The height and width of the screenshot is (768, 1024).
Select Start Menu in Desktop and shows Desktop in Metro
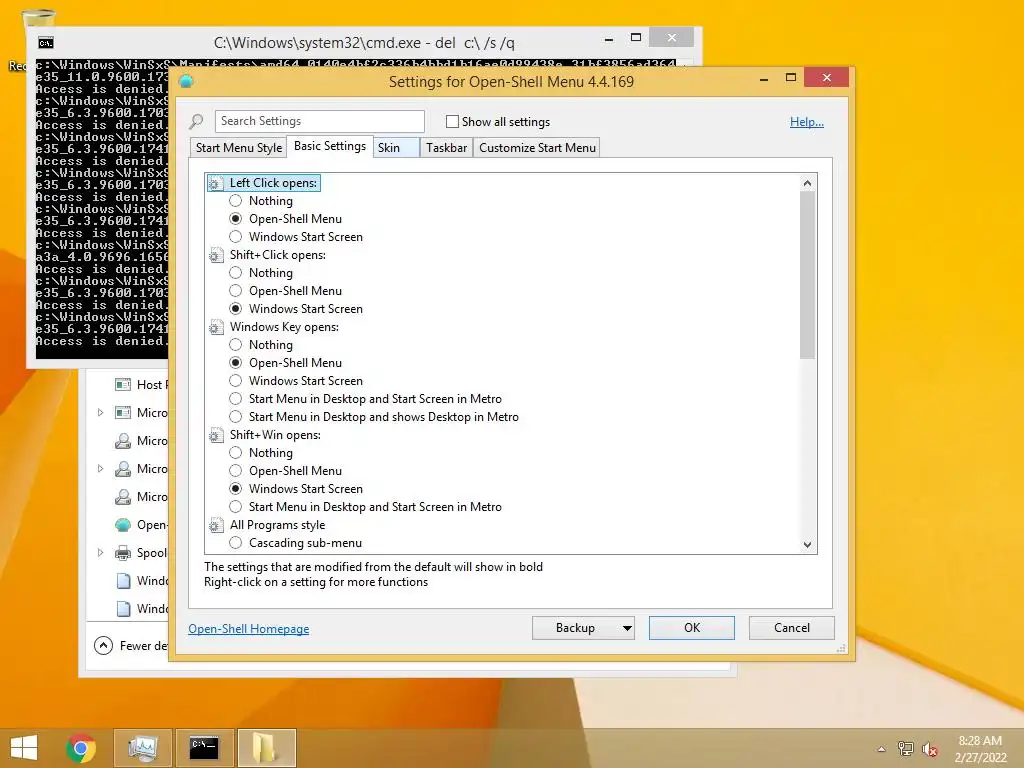tap(236, 417)
